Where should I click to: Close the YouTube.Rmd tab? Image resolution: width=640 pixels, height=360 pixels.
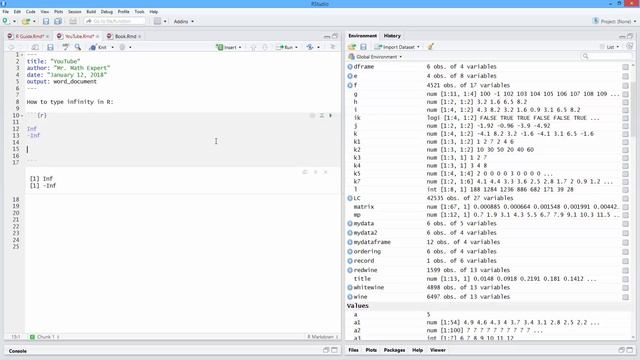point(98,37)
